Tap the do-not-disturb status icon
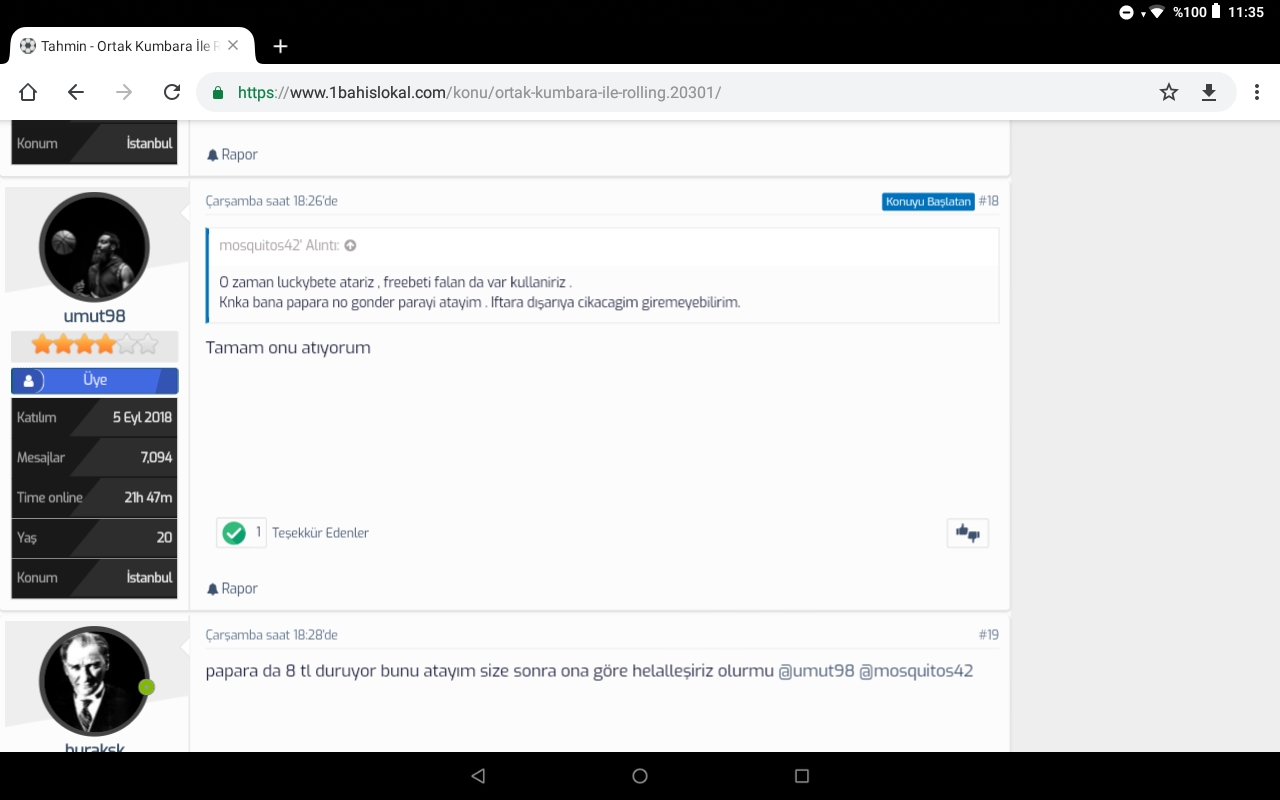The width and height of the screenshot is (1280, 800). point(1126,12)
